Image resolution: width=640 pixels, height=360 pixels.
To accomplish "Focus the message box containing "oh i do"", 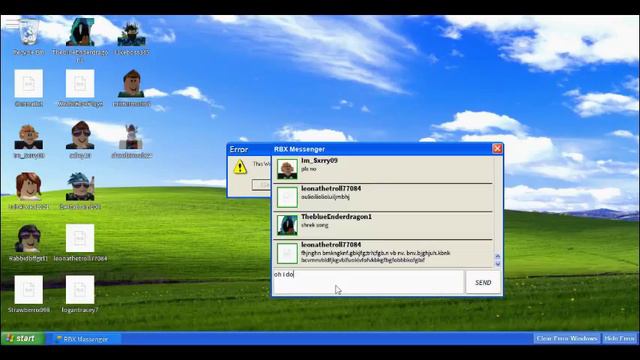I will [368, 282].
